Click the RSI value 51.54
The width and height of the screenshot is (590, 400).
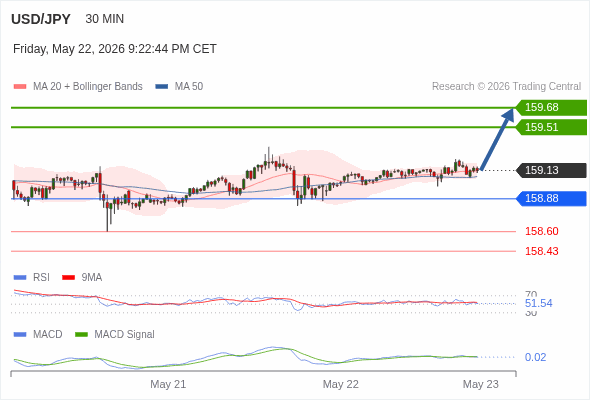539,303
